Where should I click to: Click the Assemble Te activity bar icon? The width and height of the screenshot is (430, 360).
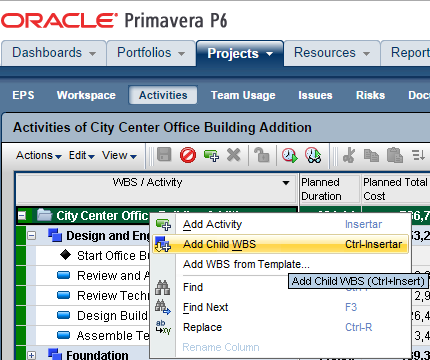point(63,335)
